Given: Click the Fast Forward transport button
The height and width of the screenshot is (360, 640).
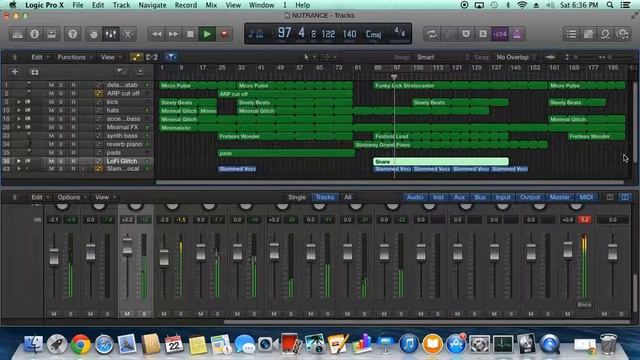Looking at the screenshot, I should (x=173, y=34).
